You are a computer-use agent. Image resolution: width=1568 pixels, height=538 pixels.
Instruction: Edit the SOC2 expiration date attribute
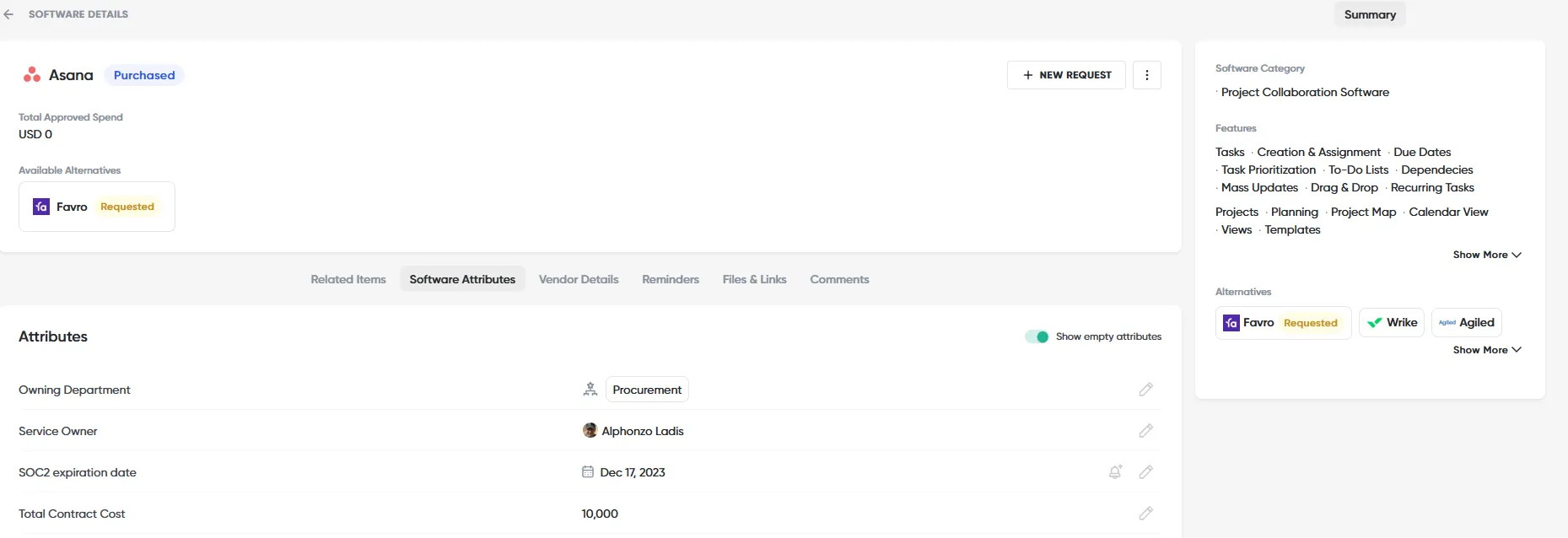(1145, 472)
